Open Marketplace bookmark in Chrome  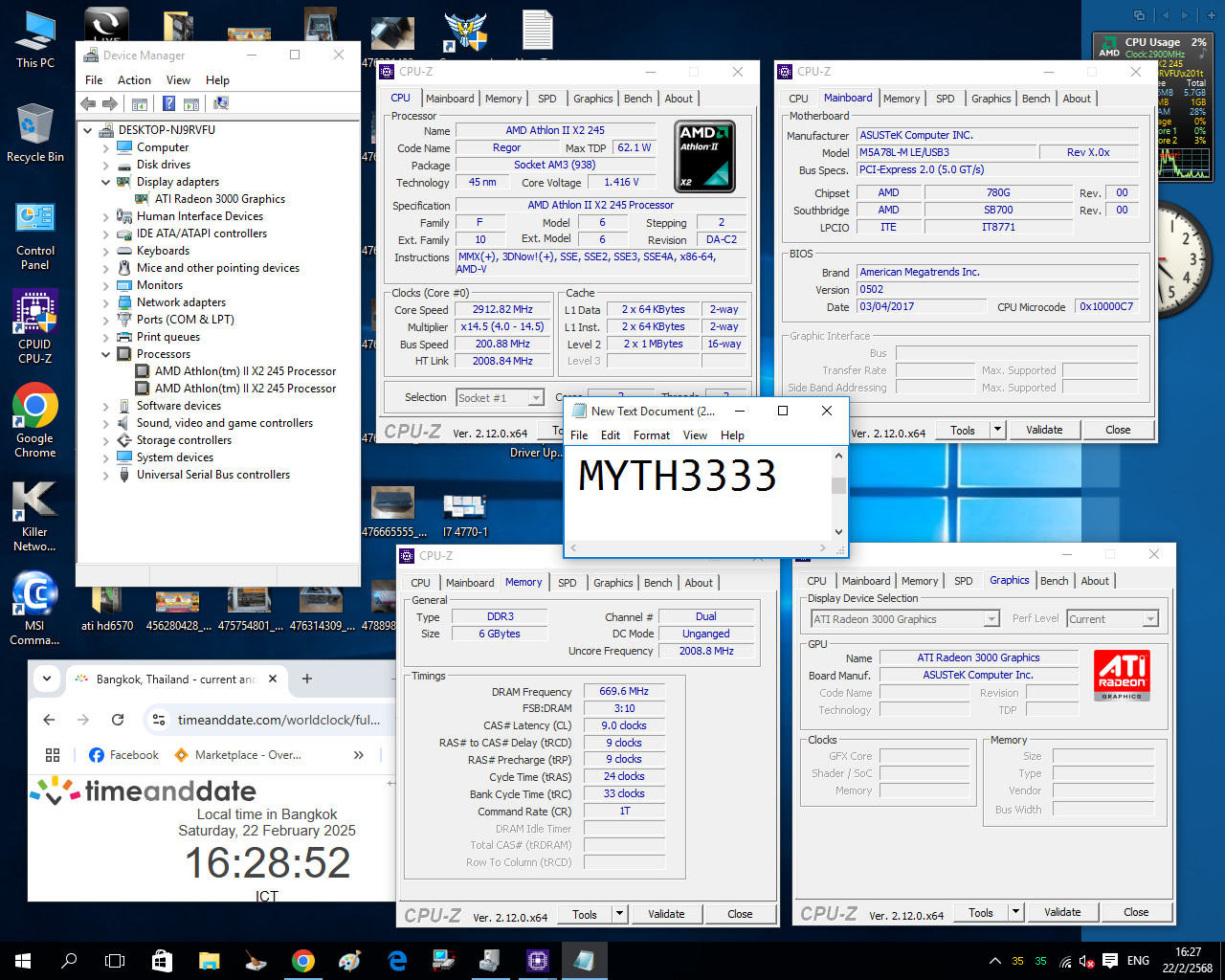tap(237, 755)
